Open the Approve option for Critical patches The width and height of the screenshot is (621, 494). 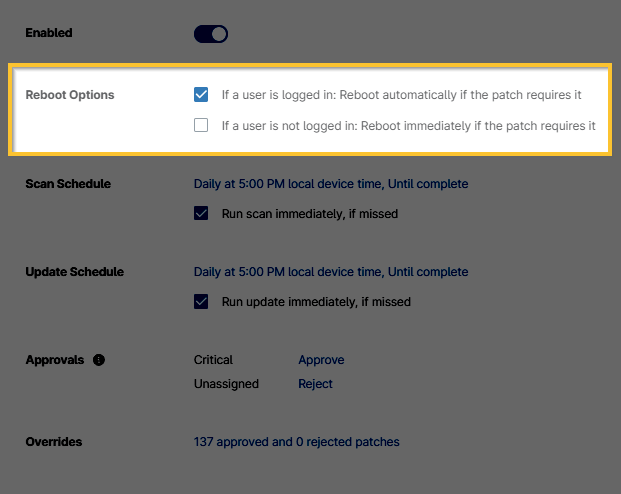click(x=321, y=360)
